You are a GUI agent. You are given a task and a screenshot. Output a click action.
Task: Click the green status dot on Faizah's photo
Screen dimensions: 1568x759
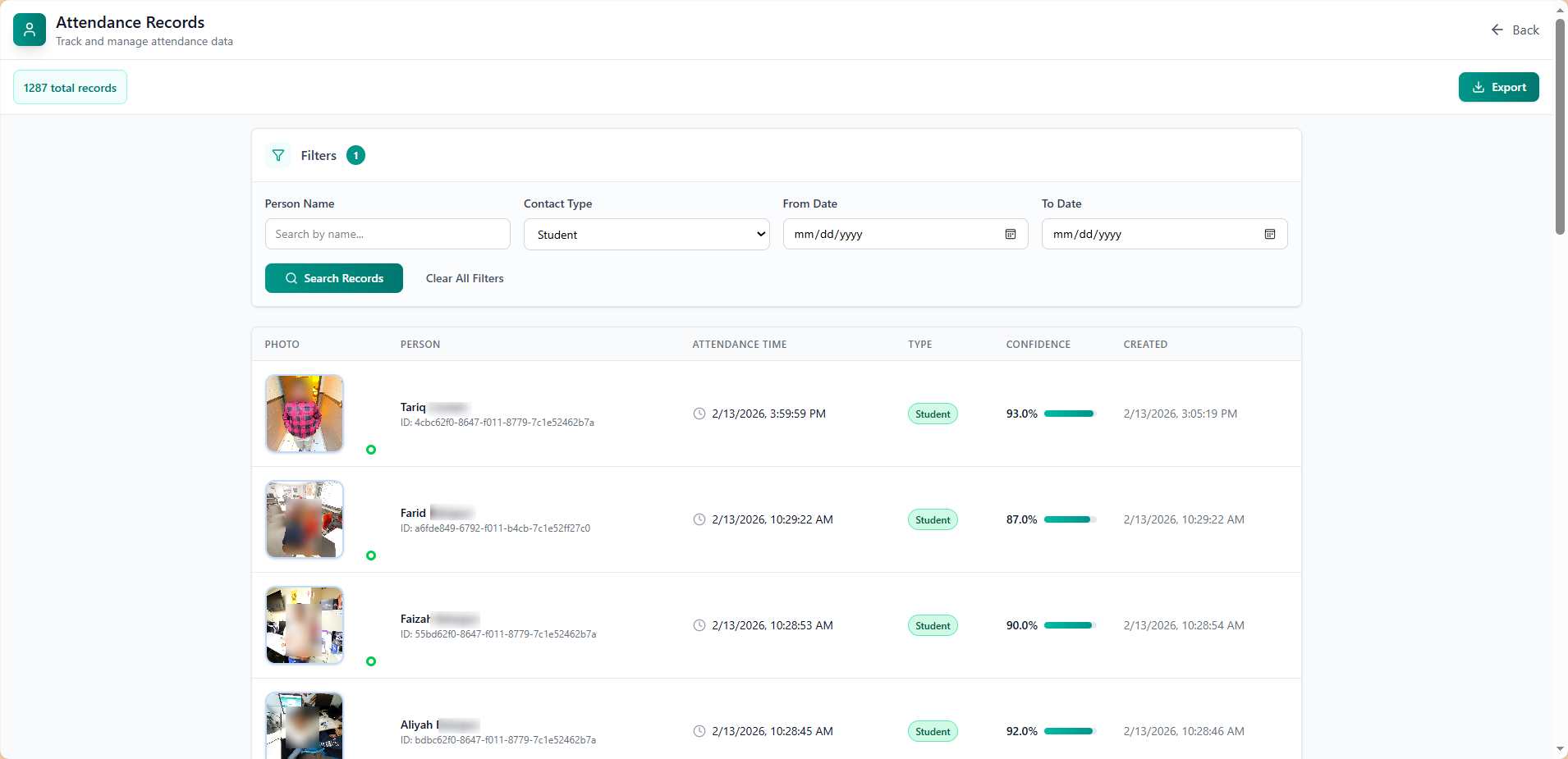371,661
